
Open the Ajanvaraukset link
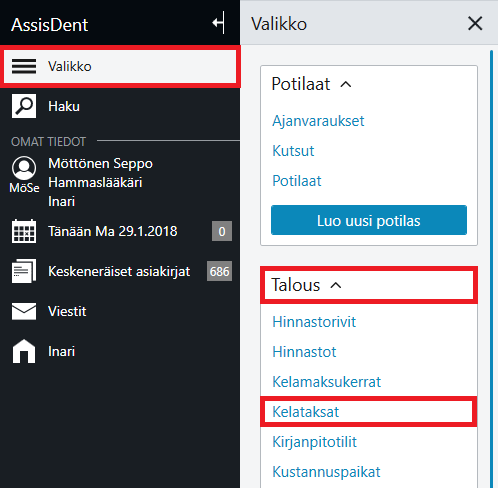click(318, 121)
